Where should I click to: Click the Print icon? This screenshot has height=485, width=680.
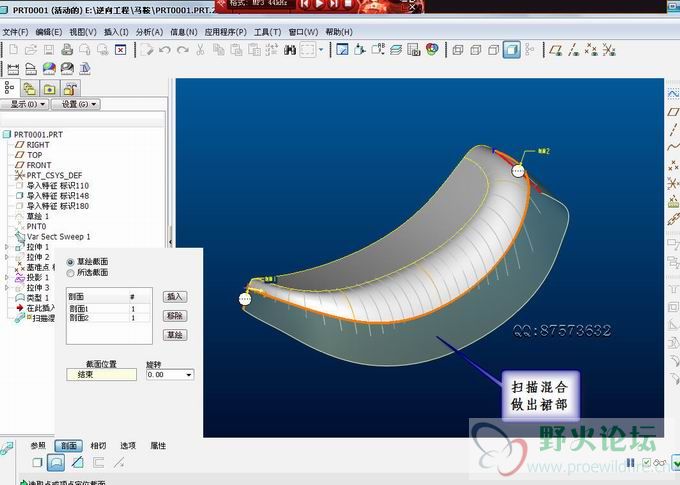tap(67, 50)
